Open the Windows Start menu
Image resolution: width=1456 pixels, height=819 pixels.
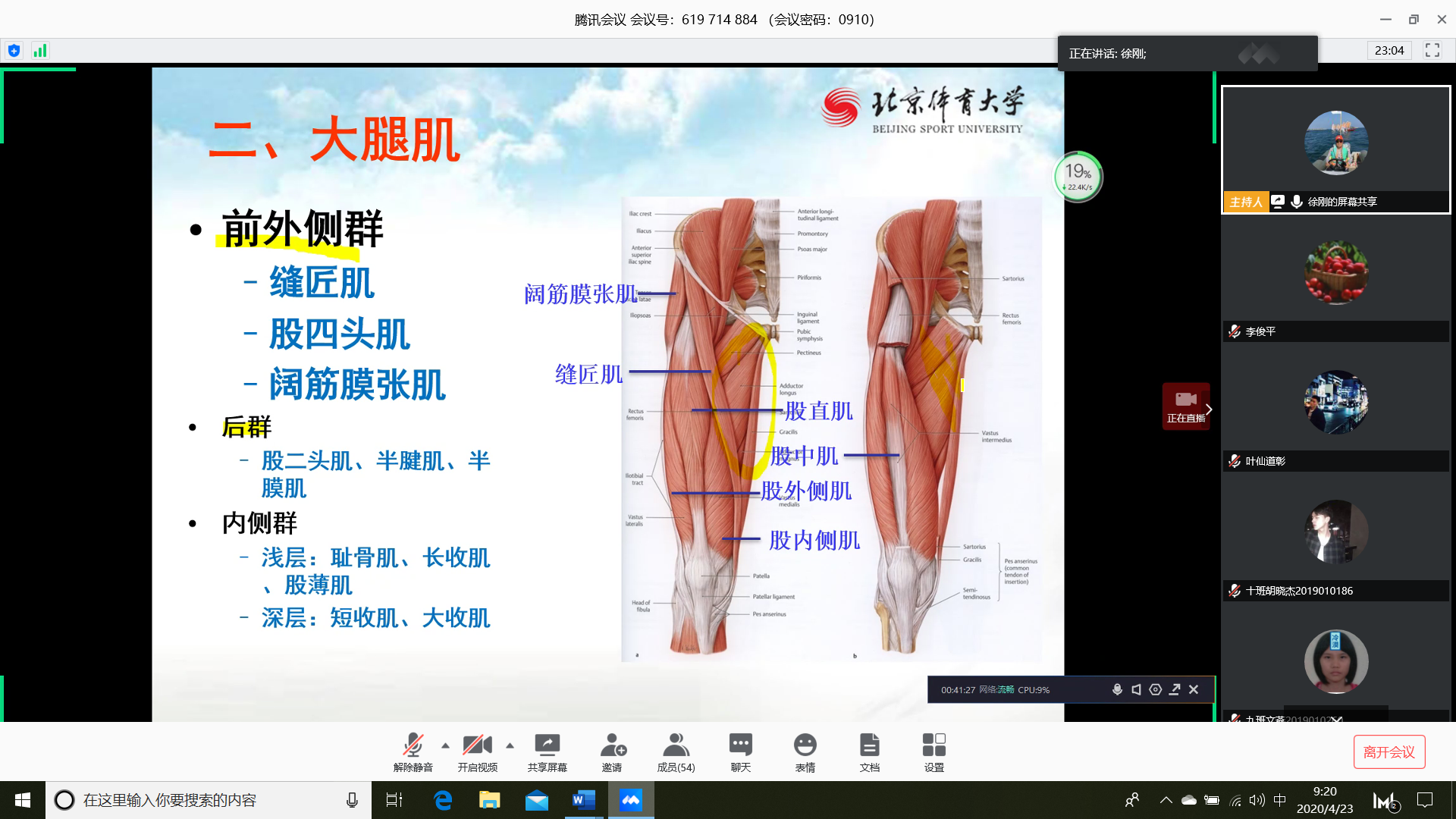coord(22,799)
